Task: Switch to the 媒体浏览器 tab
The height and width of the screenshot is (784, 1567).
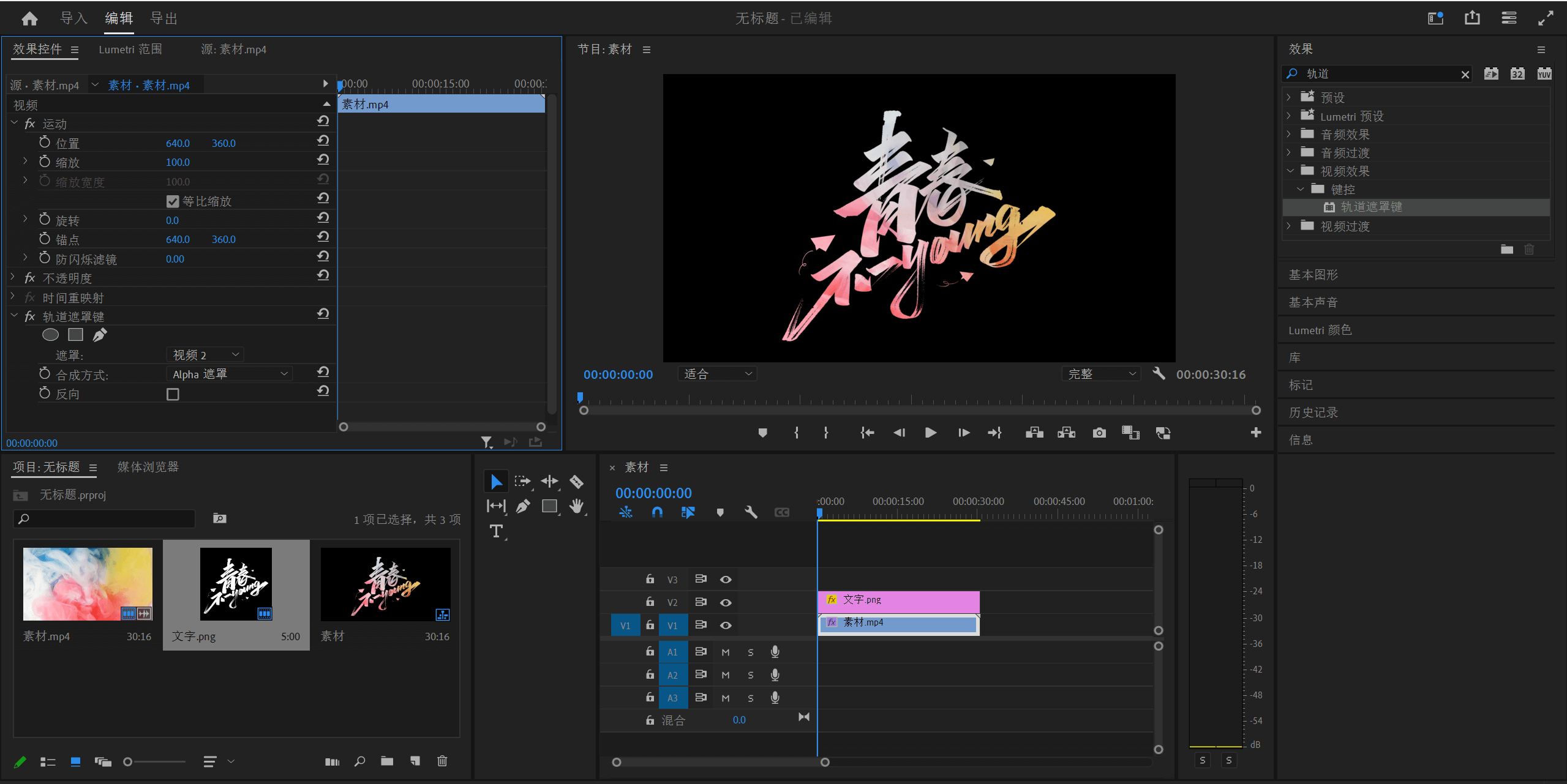Action: [x=148, y=467]
